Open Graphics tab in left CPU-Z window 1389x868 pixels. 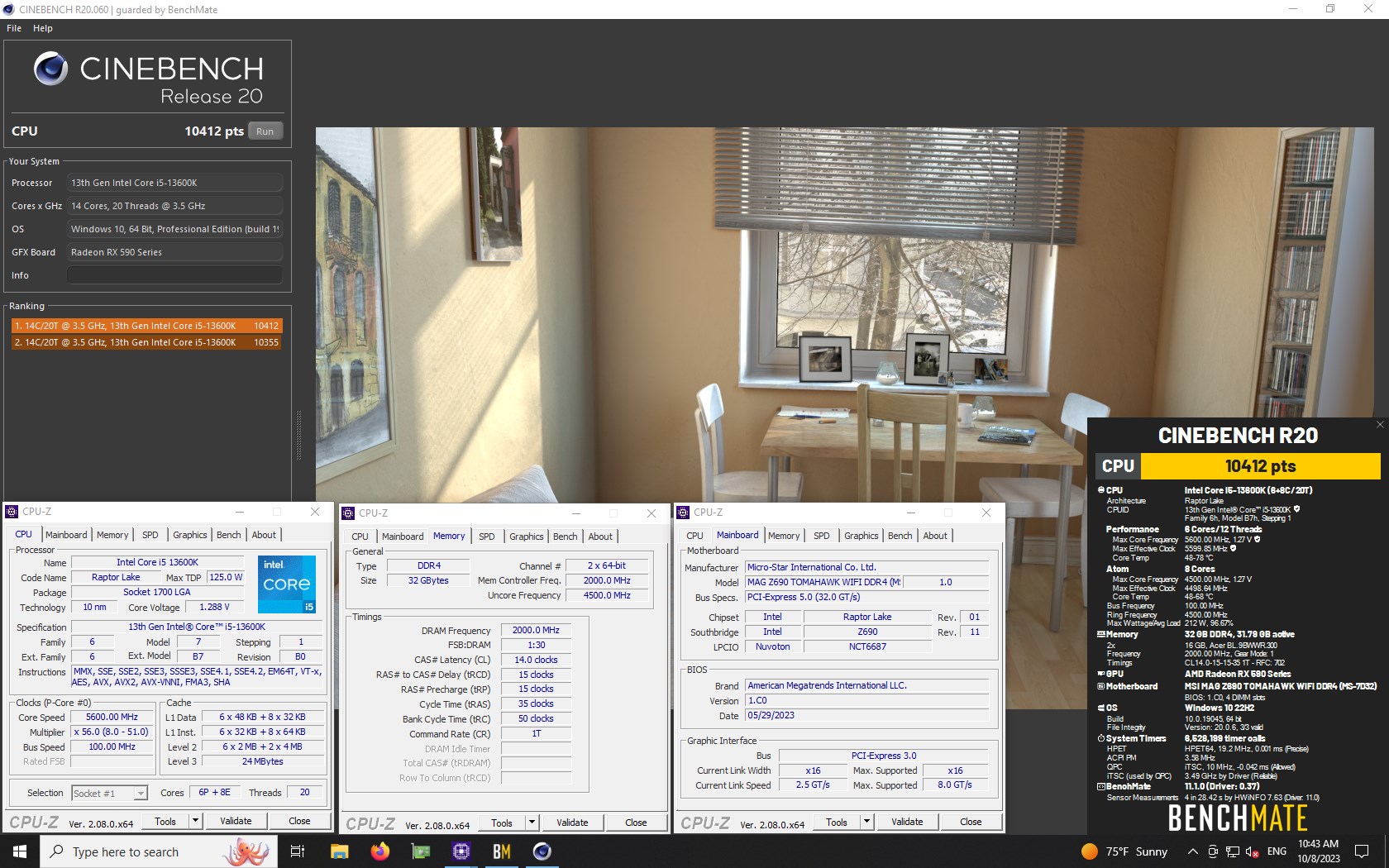pos(190,535)
